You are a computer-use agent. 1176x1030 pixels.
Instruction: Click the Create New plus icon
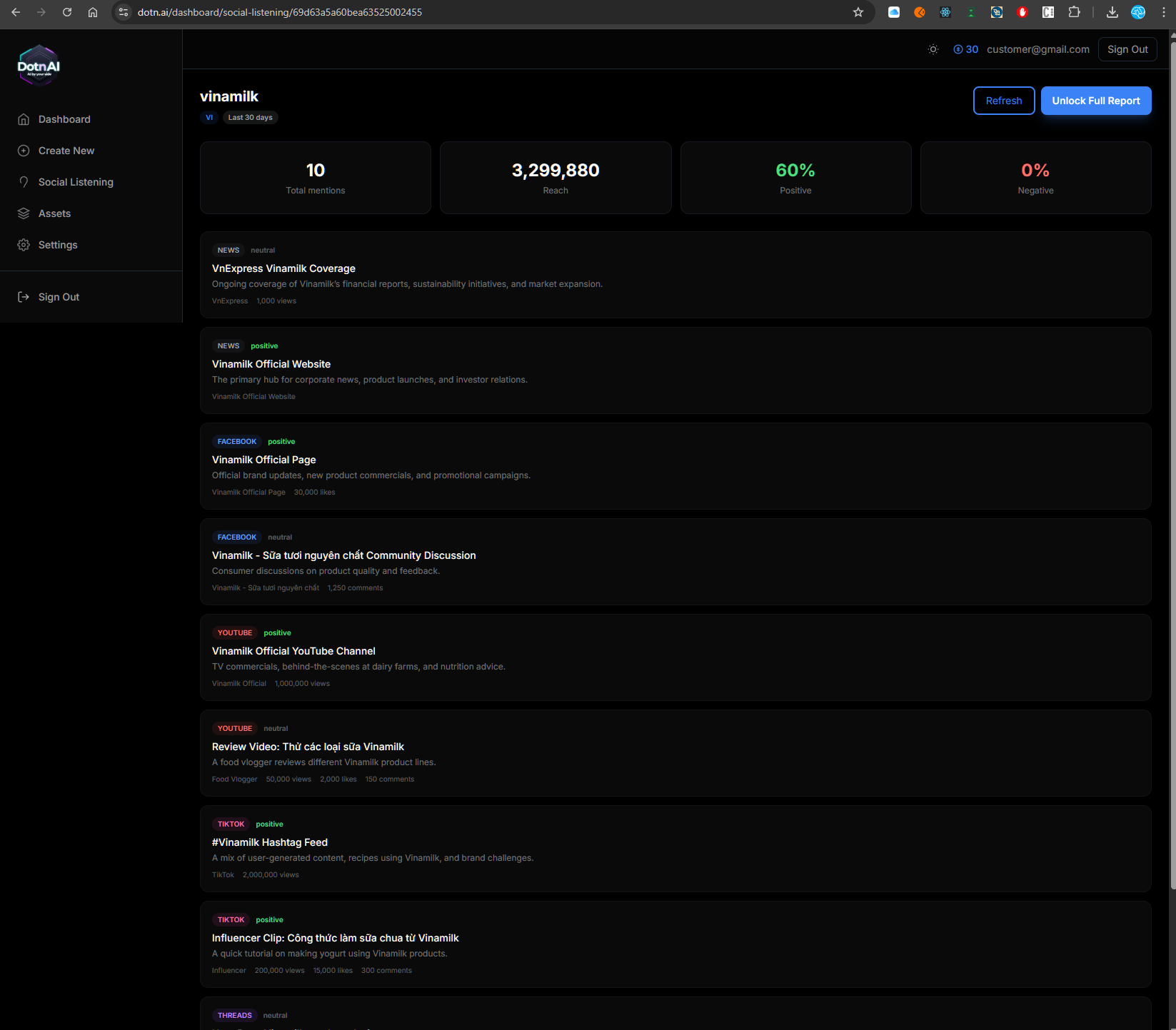(x=24, y=151)
